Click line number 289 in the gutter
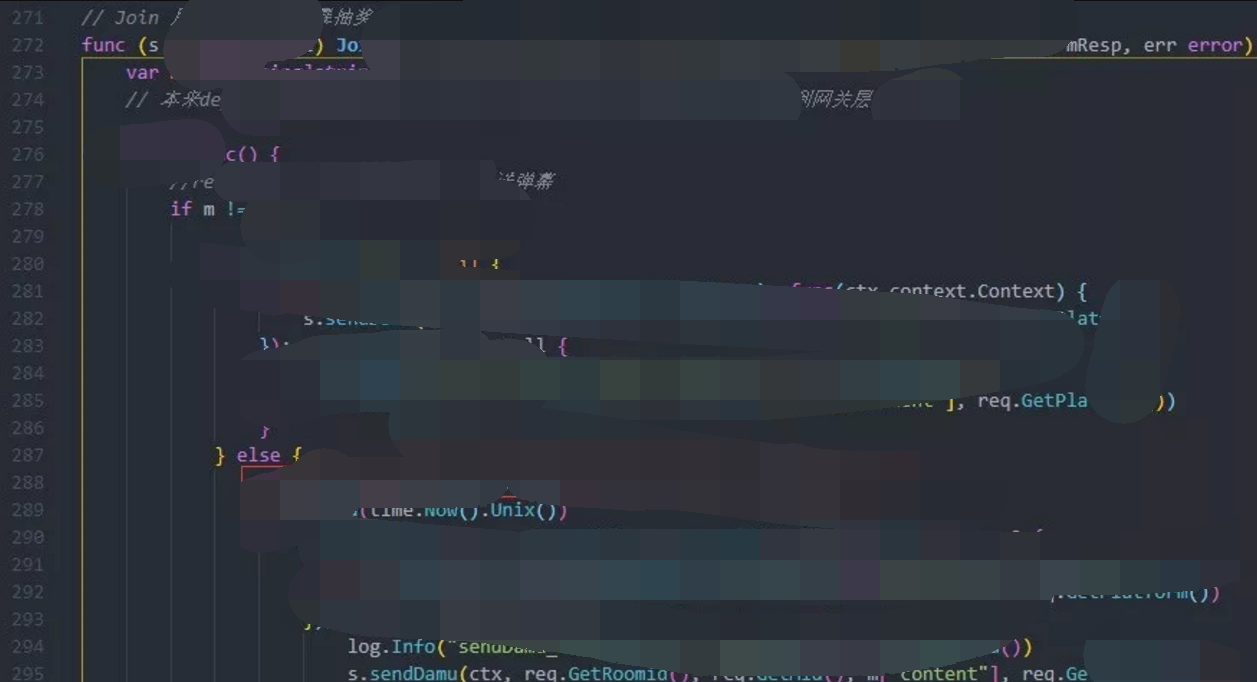This screenshot has height=682, width=1257. coord(29,510)
